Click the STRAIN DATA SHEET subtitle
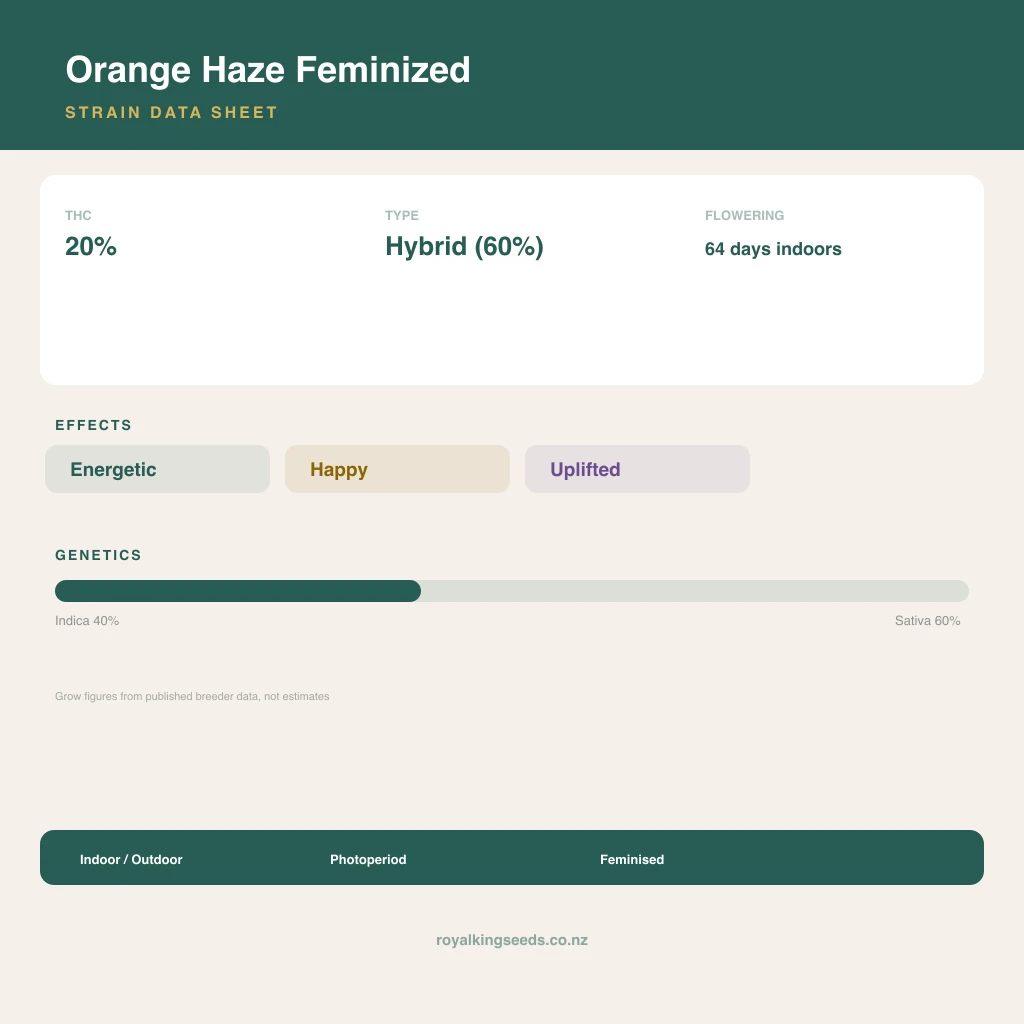The height and width of the screenshot is (1024, 1024). pos(171,112)
